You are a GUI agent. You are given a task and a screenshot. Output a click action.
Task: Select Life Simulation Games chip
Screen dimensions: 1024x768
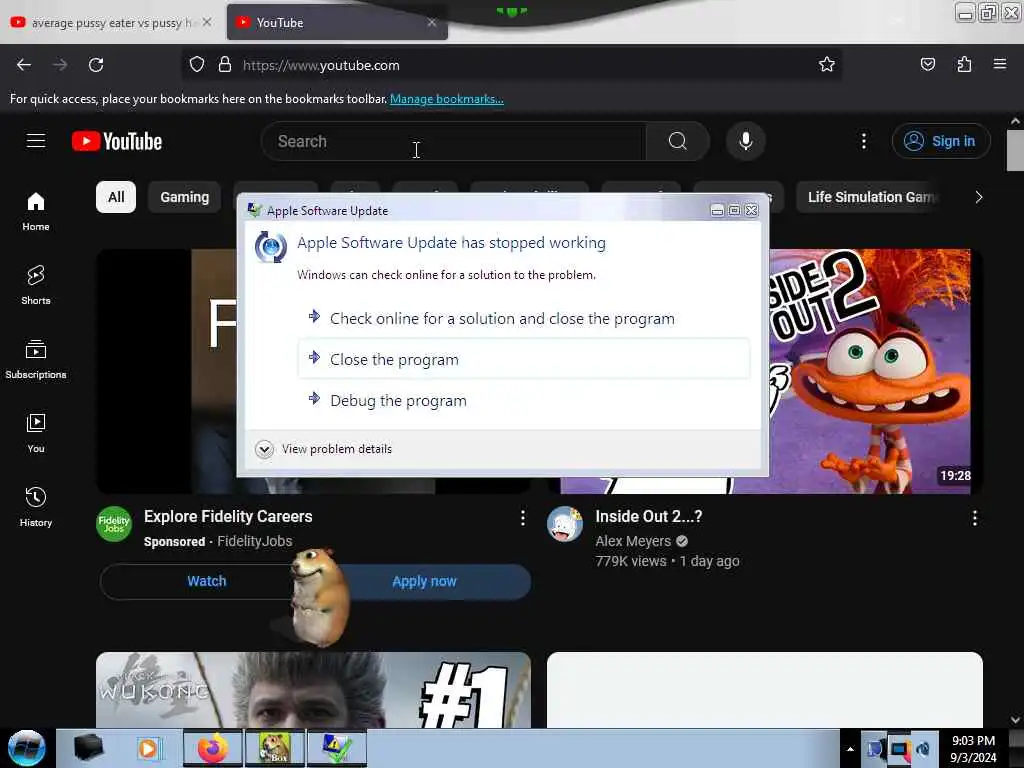click(871, 197)
